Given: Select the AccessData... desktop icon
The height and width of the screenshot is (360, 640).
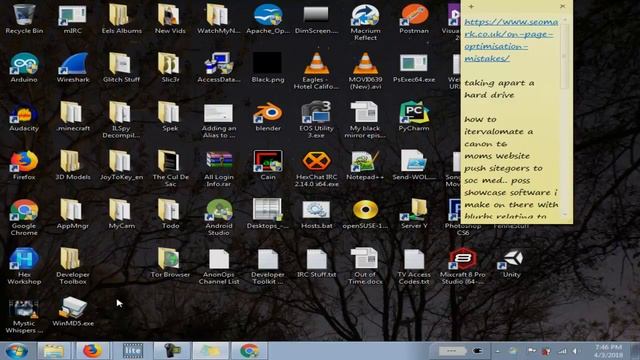Looking at the screenshot, I should pyautogui.click(x=219, y=67).
